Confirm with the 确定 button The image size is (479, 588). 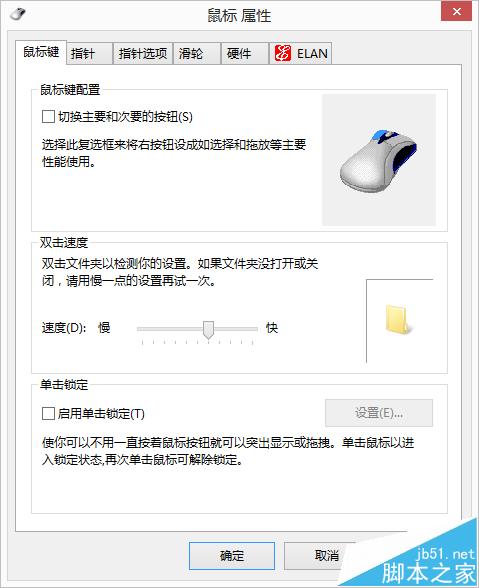tap(232, 556)
